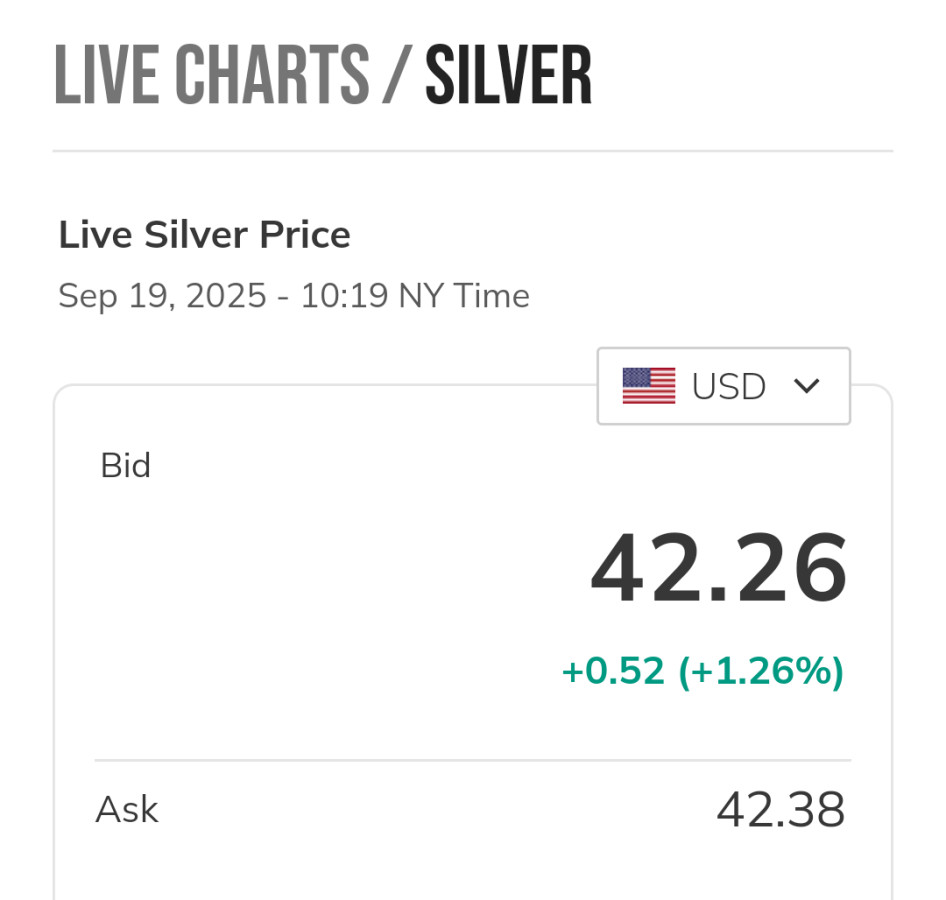Click the SILVER breadcrumb title
Image resolution: width=946 pixels, height=900 pixels.
pos(508,76)
